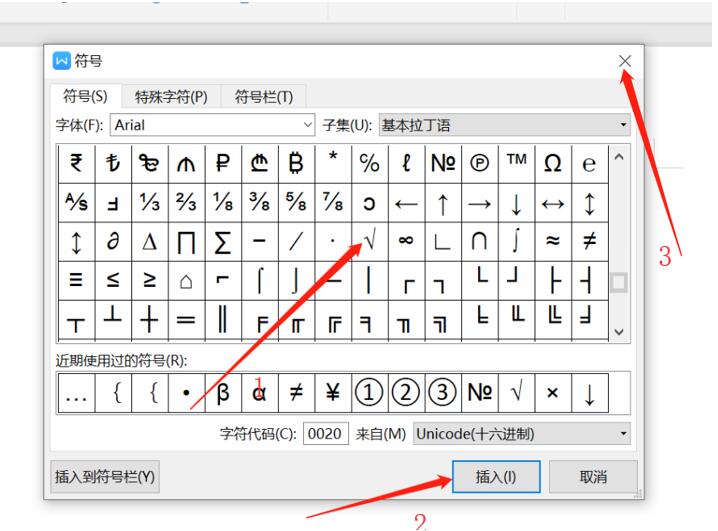
Task: Pick the product ∏ symbol
Action: coord(186,242)
